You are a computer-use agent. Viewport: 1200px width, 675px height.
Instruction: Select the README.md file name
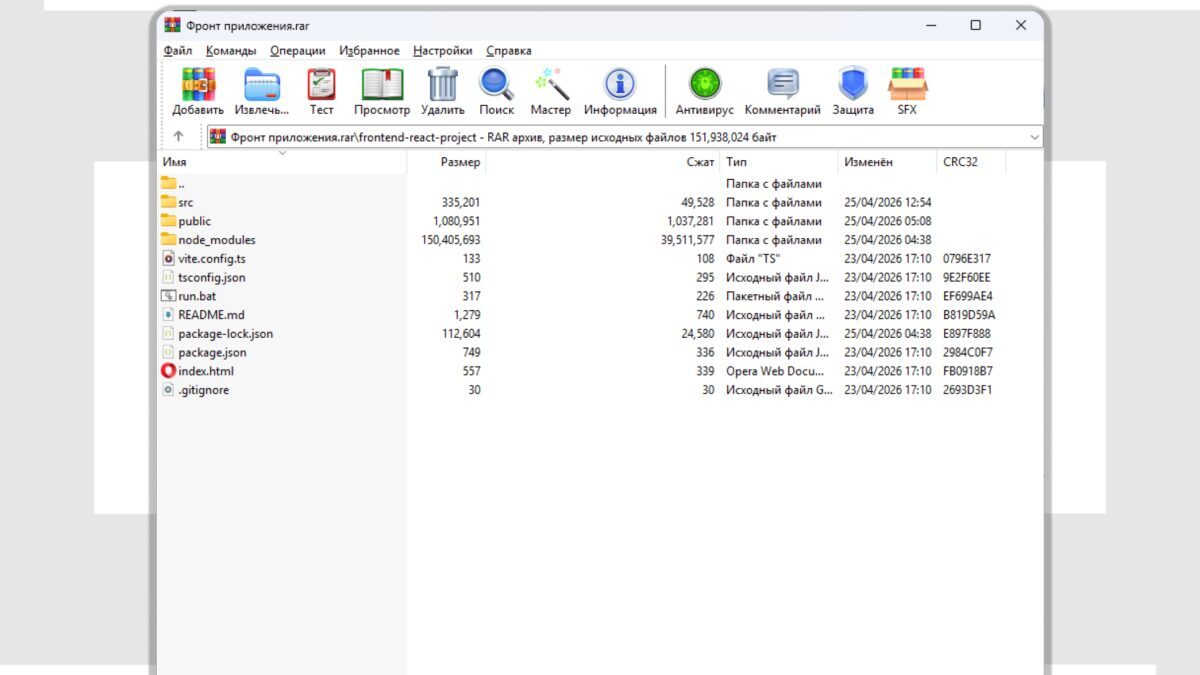211,315
